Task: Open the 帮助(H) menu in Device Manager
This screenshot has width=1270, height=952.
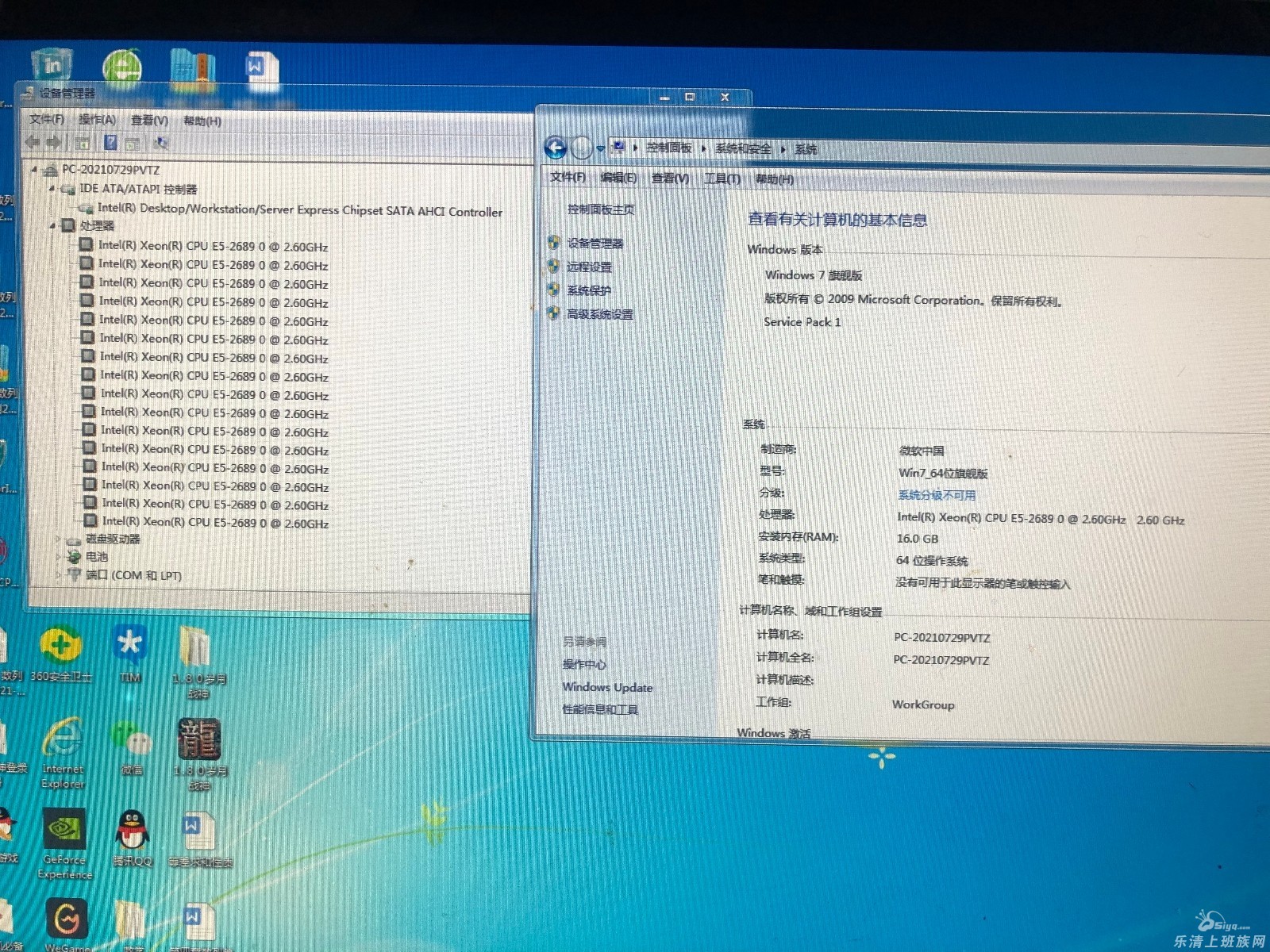Action: click(202, 121)
